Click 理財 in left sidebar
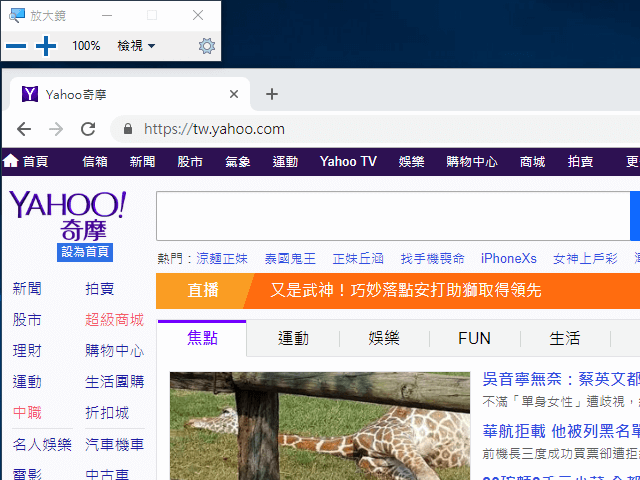The image size is (640, 480). point(27,351)
